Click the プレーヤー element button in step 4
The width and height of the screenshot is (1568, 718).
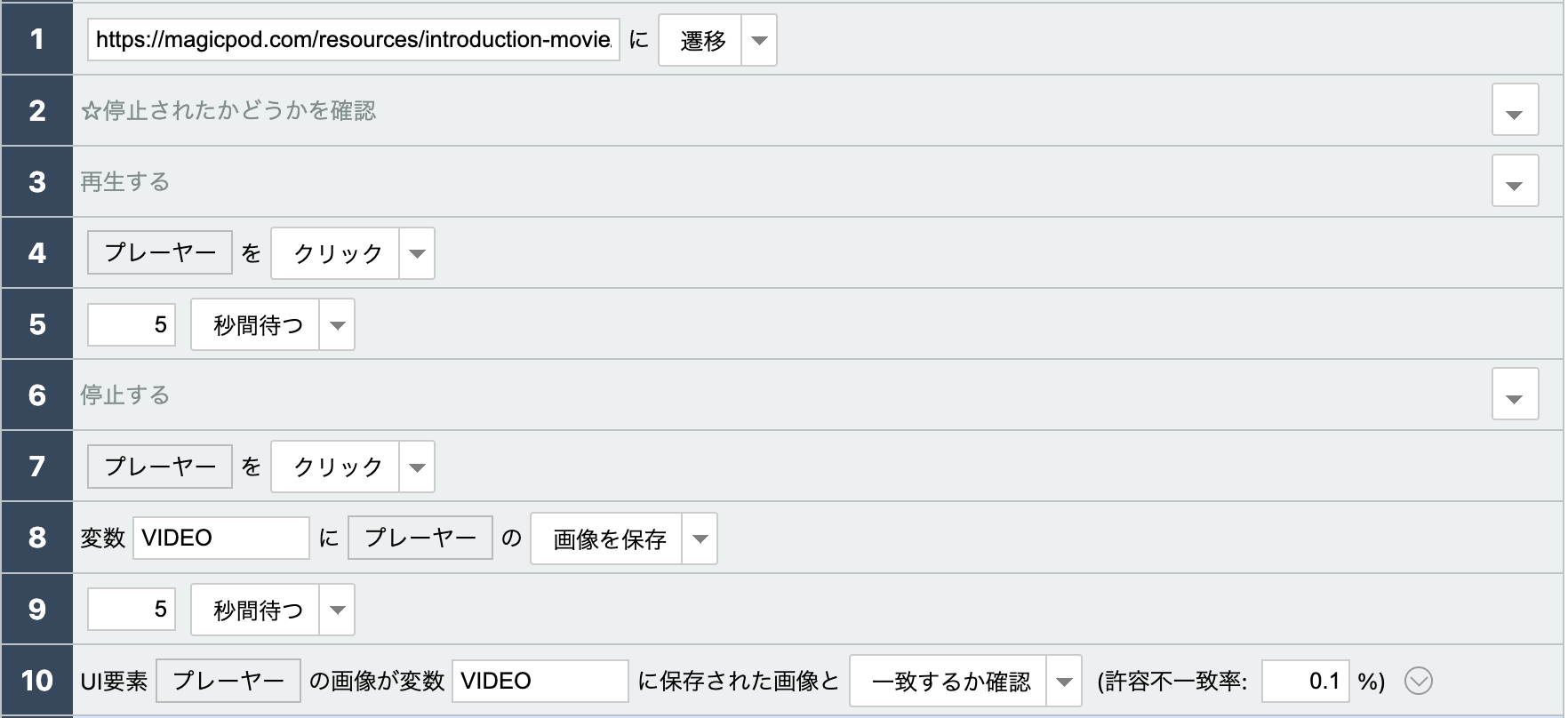(160, 252)
